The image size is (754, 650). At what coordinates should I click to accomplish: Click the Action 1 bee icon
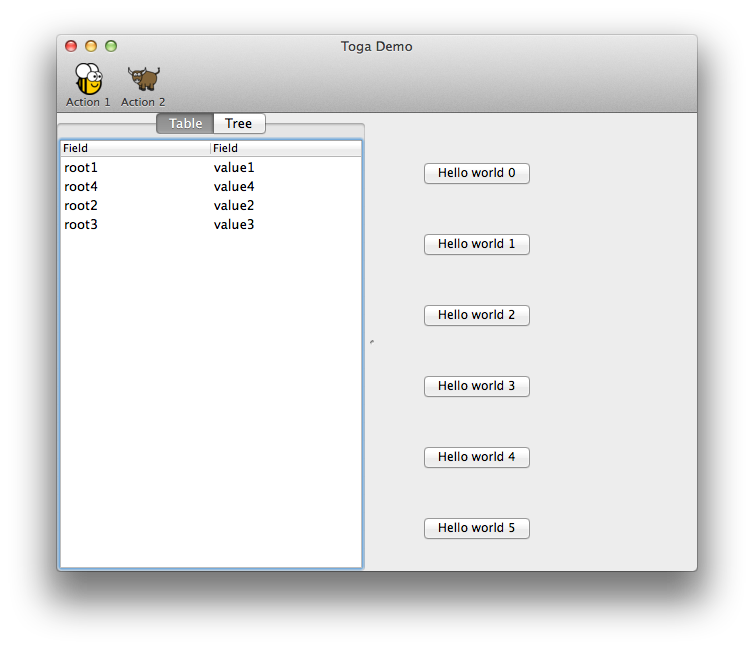click(x=88, y=79)
